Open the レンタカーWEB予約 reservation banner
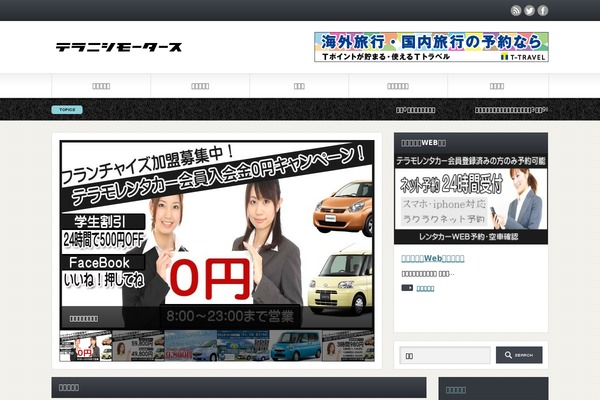600x400 pixels. [x=471, y=199]
